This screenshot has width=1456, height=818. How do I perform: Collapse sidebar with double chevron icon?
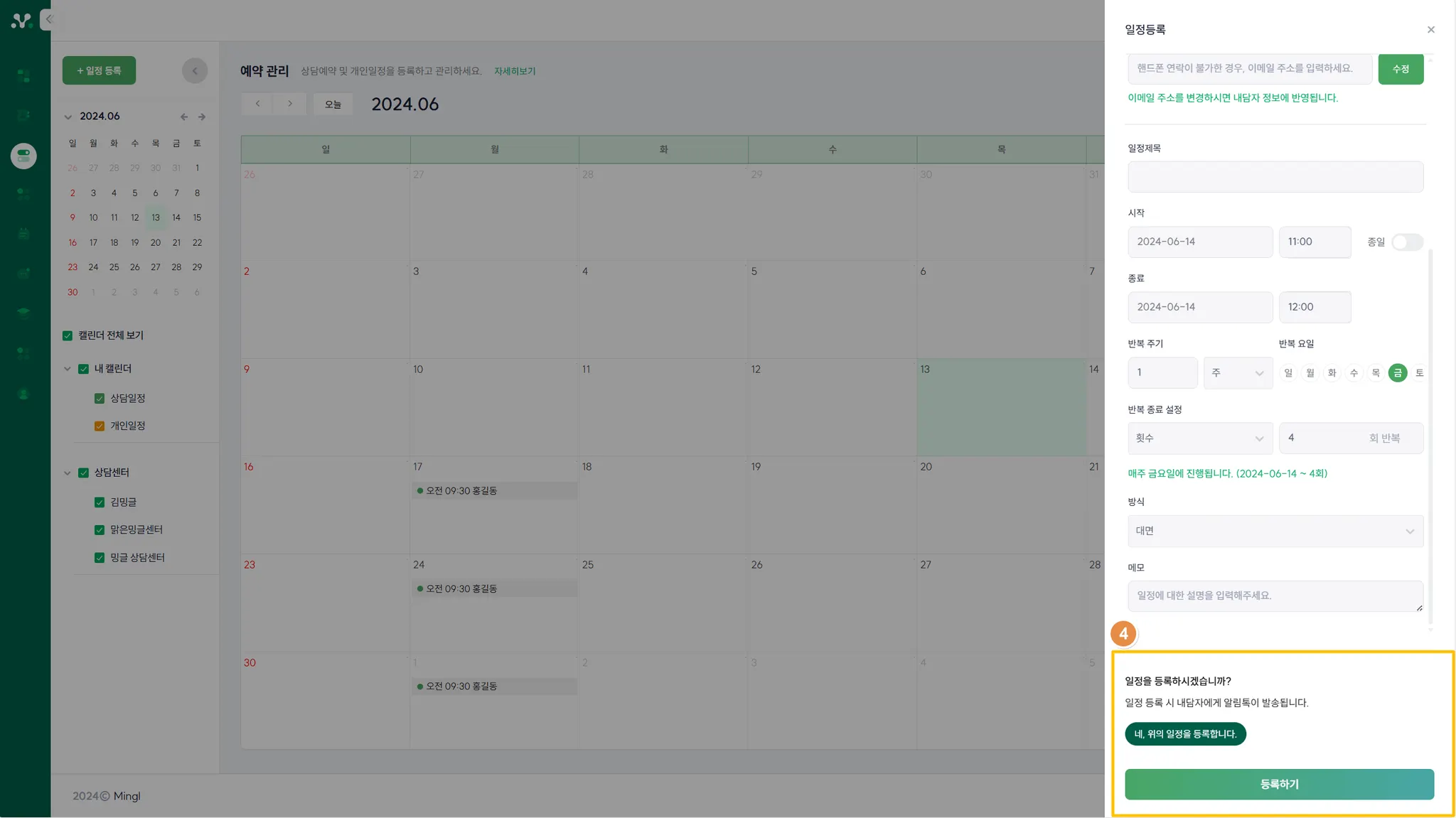coord(48,19)
